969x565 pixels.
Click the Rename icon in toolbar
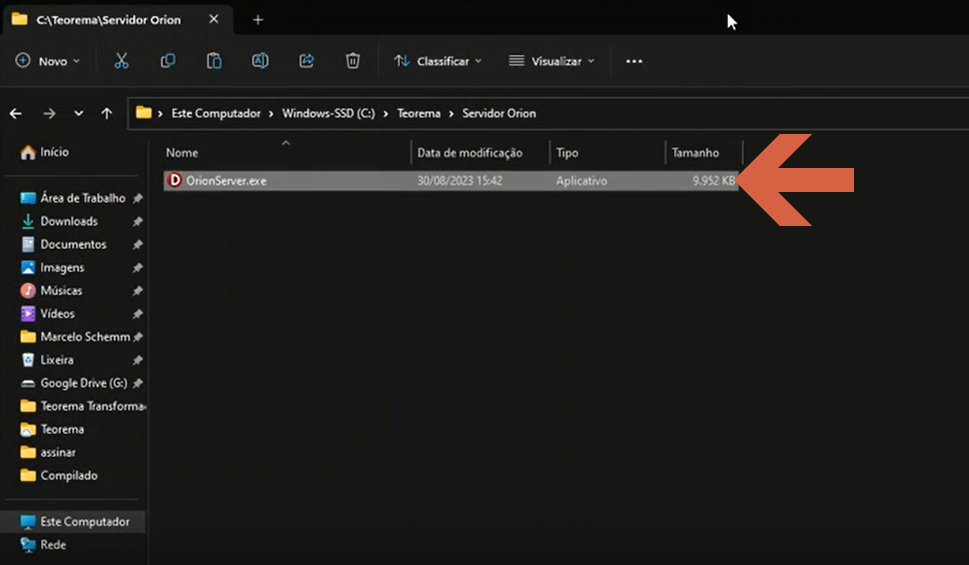click(x=260, y=61)
